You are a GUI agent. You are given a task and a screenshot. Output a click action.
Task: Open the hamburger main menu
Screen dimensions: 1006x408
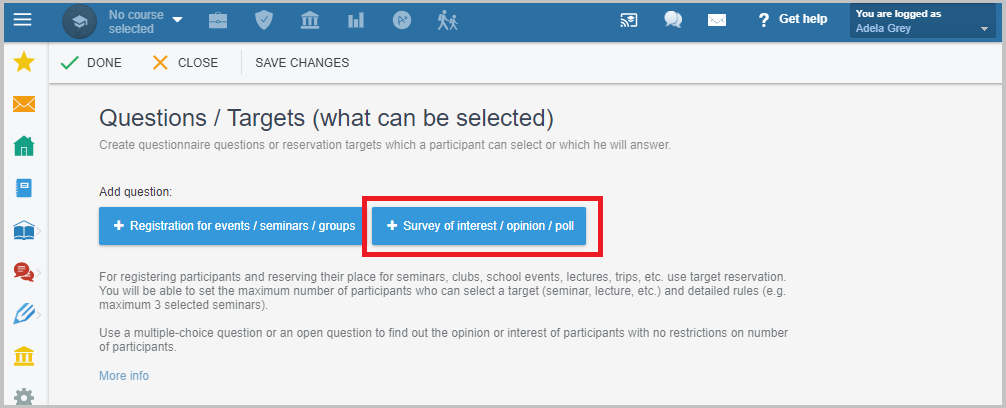click(22, 21)
